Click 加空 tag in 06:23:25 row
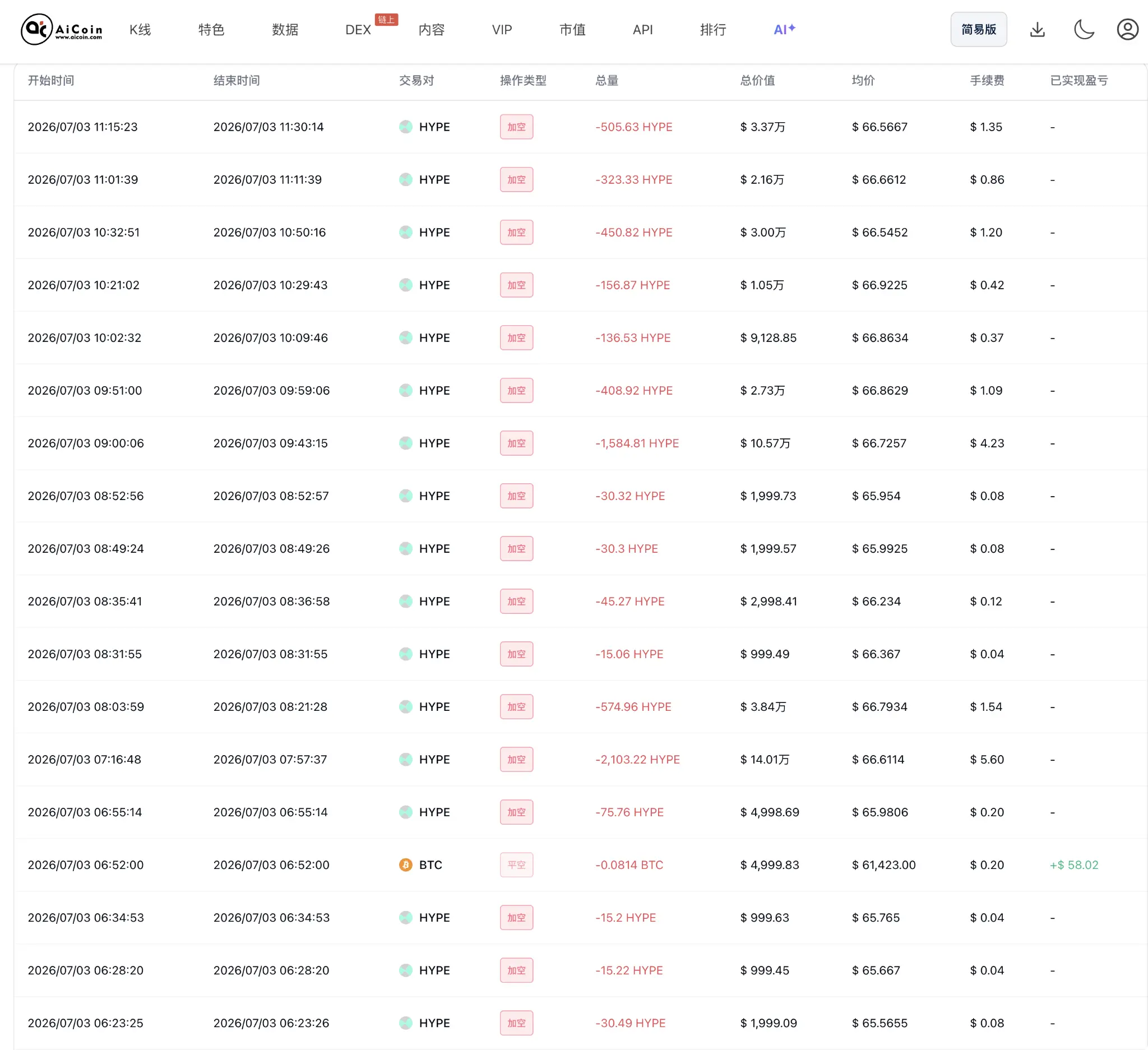The width and height of the screenshot is (1148, 1050). (x=516, y=1023)
